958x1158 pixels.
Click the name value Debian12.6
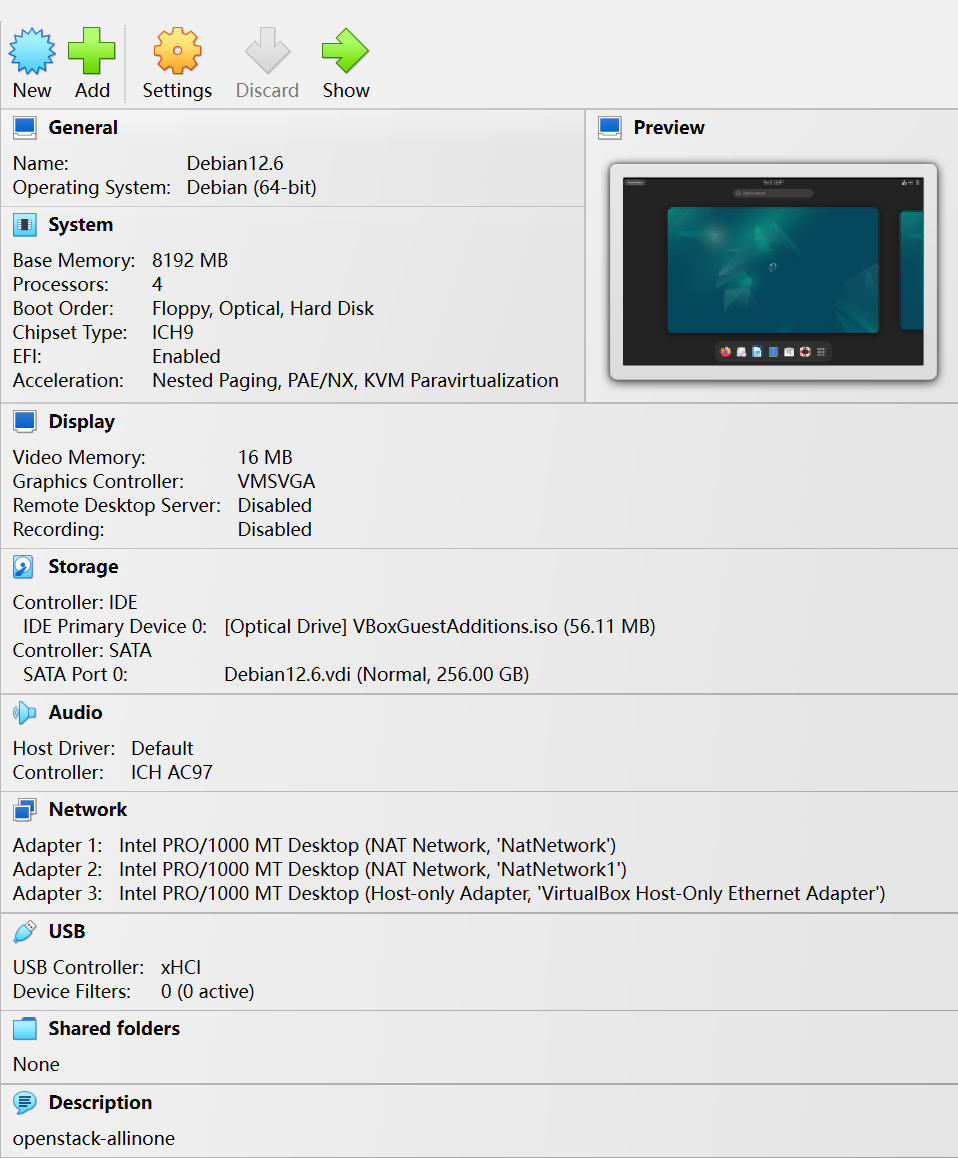pos(235,163)
